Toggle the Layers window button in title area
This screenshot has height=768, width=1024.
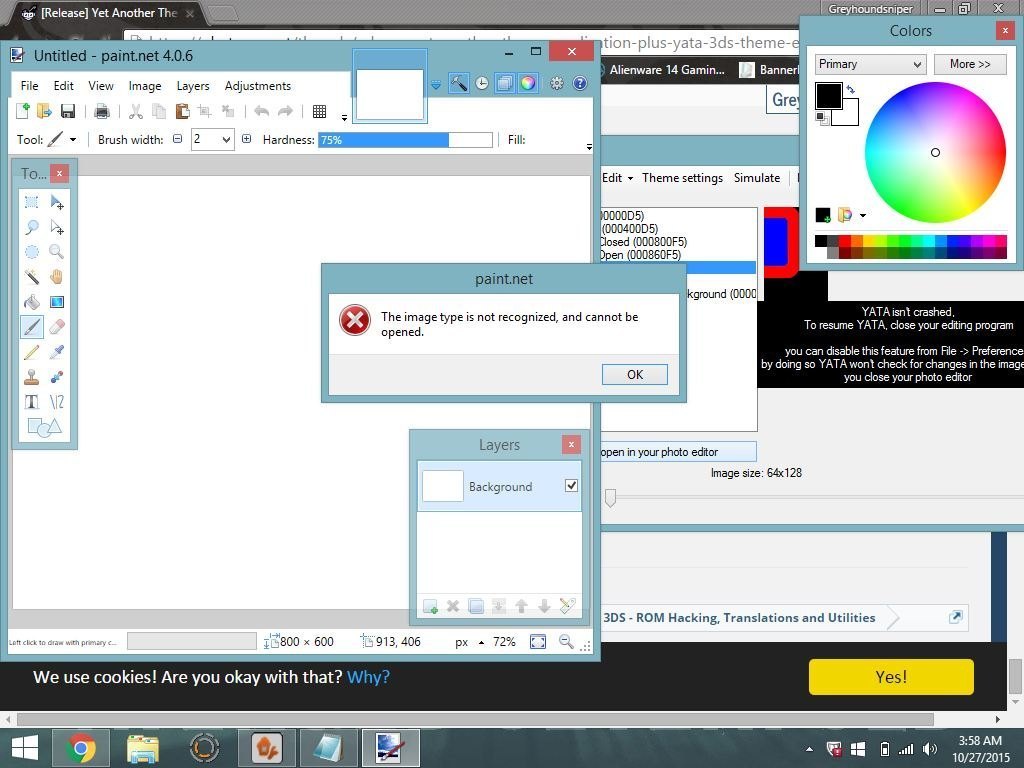coord(505,83)
